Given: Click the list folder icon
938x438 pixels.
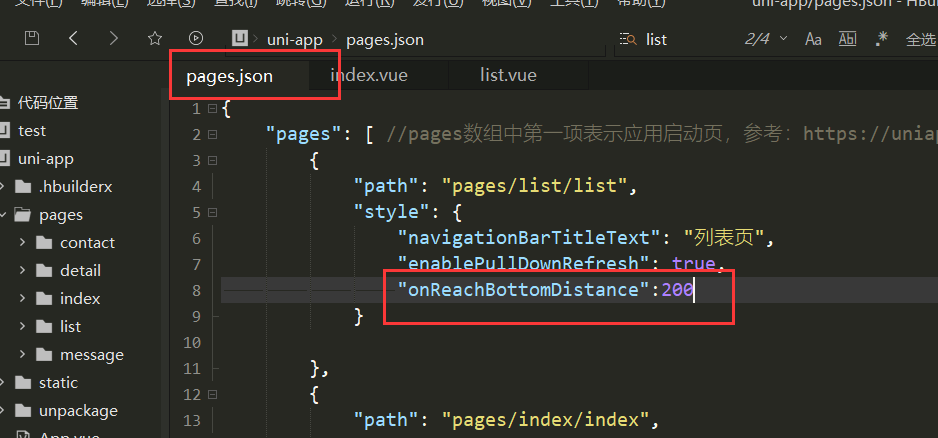Looking at the screenshot, I should pos(44,327).
